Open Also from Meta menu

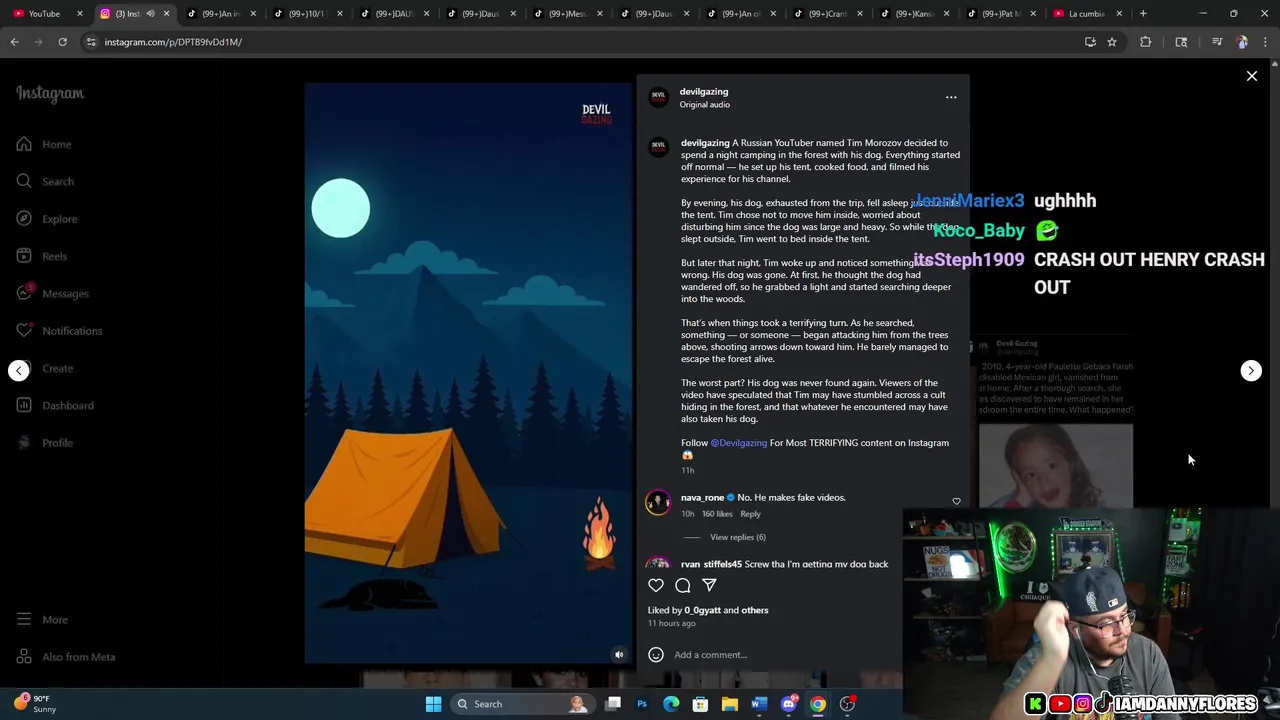[66, 657]
